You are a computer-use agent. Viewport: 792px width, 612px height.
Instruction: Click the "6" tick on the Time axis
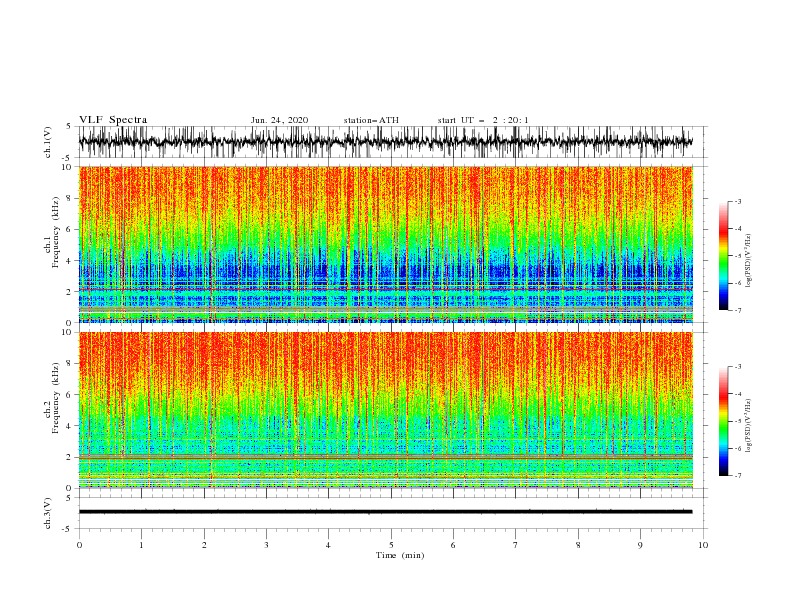pyautogui.click(x=453, y=545)
